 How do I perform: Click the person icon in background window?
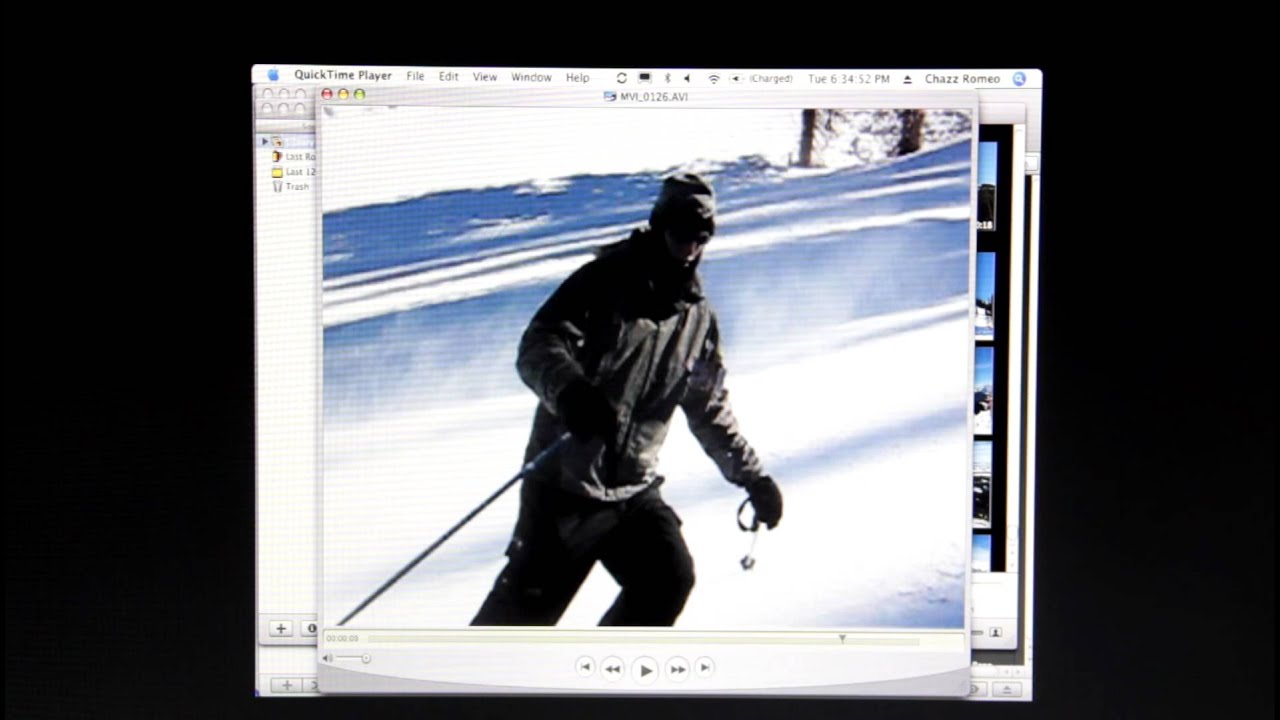995,632
